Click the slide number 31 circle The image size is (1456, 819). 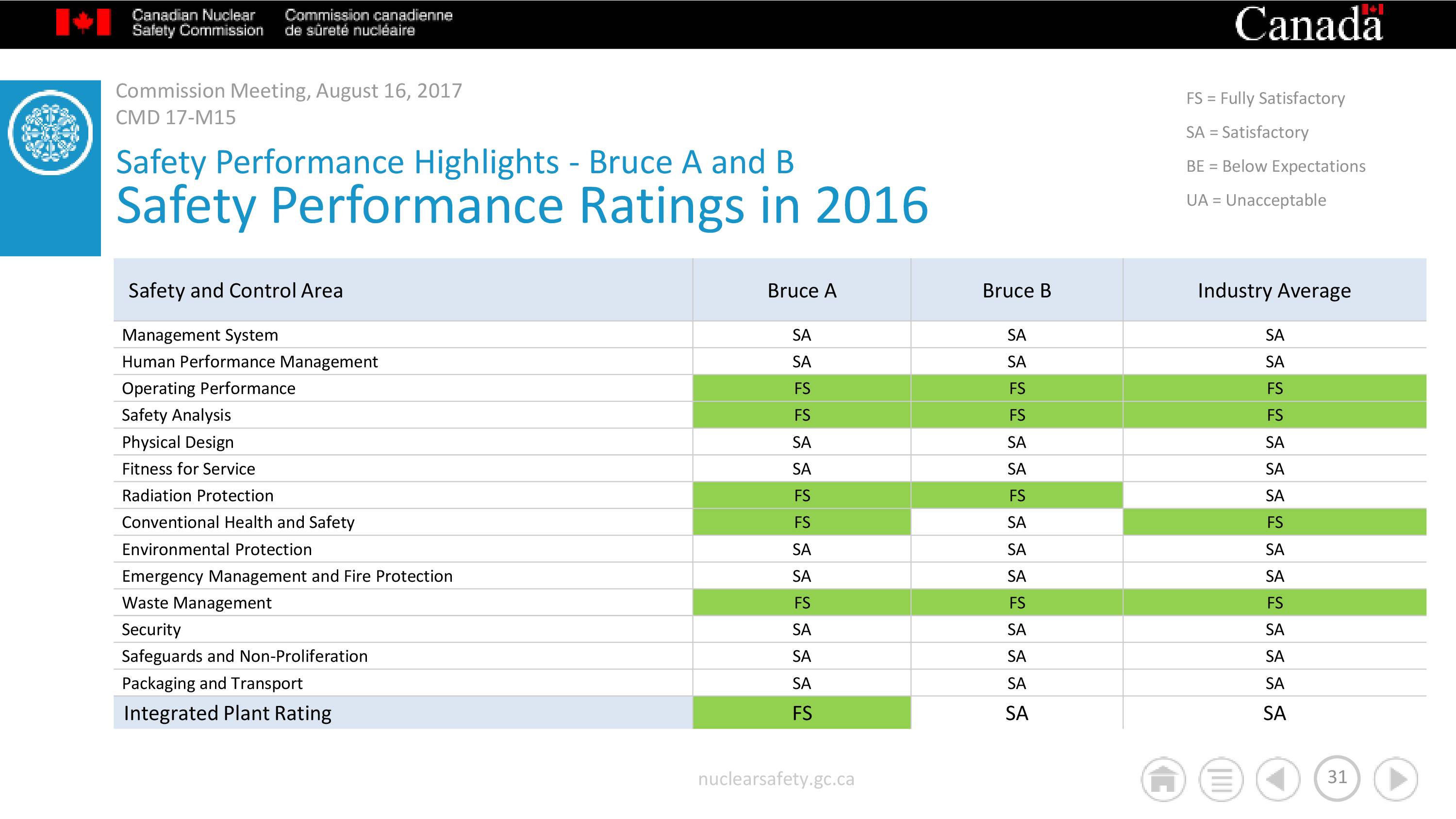point(1337,778)
